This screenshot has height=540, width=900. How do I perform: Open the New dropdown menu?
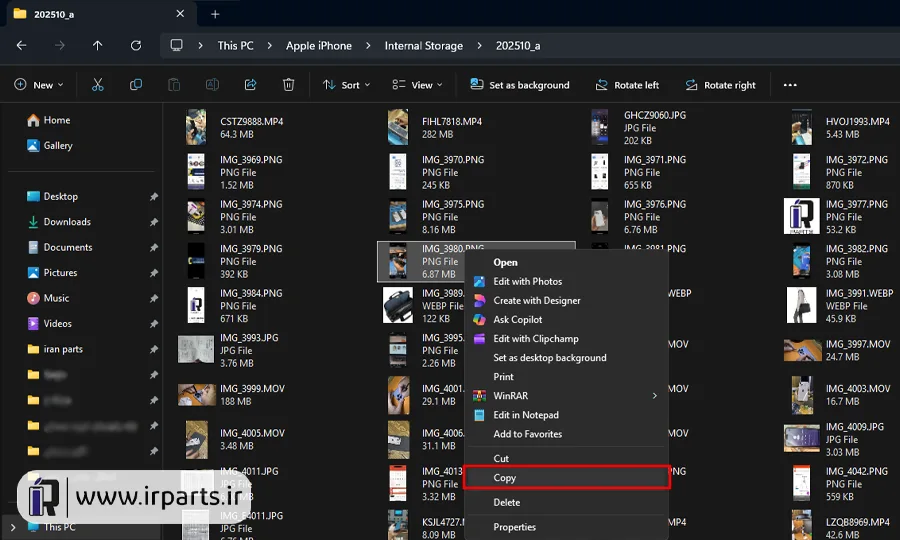[38, 85]
